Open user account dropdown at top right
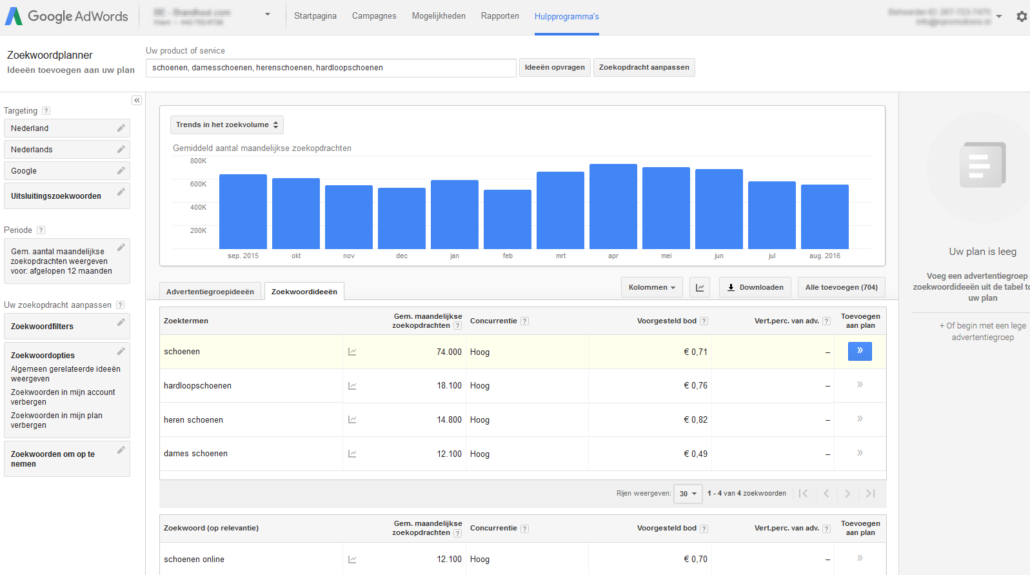Screen dimensions: 1030x575 point(999,16)
